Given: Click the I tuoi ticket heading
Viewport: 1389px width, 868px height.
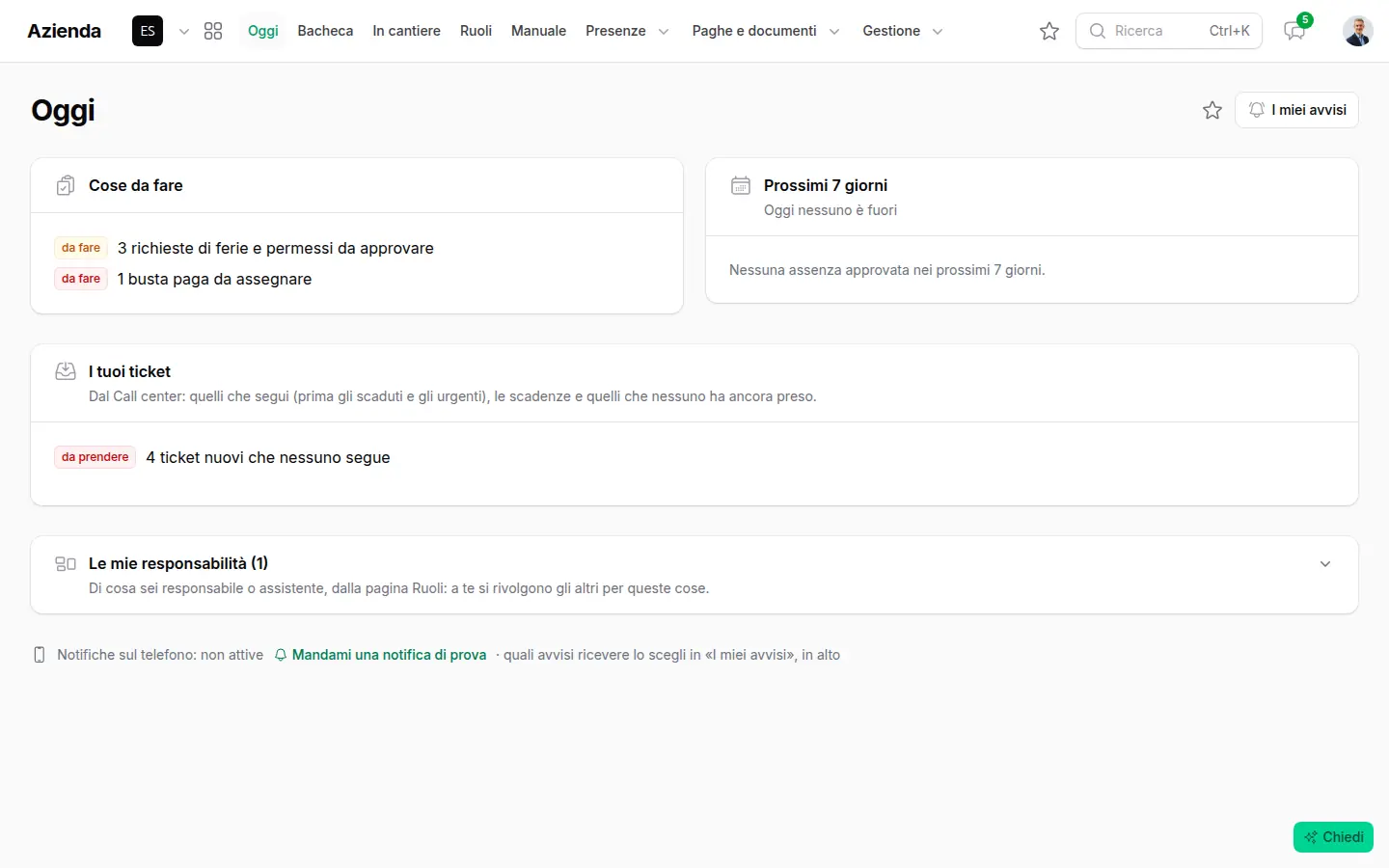Looking at the screenshot, I should 129,371.
